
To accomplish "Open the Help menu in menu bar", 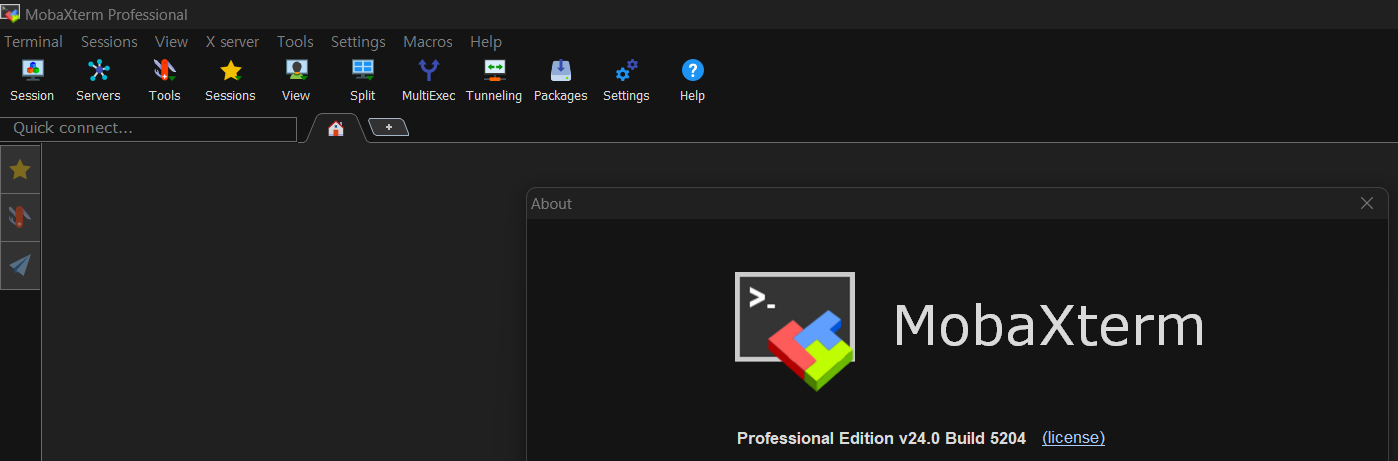I will 486,42.
